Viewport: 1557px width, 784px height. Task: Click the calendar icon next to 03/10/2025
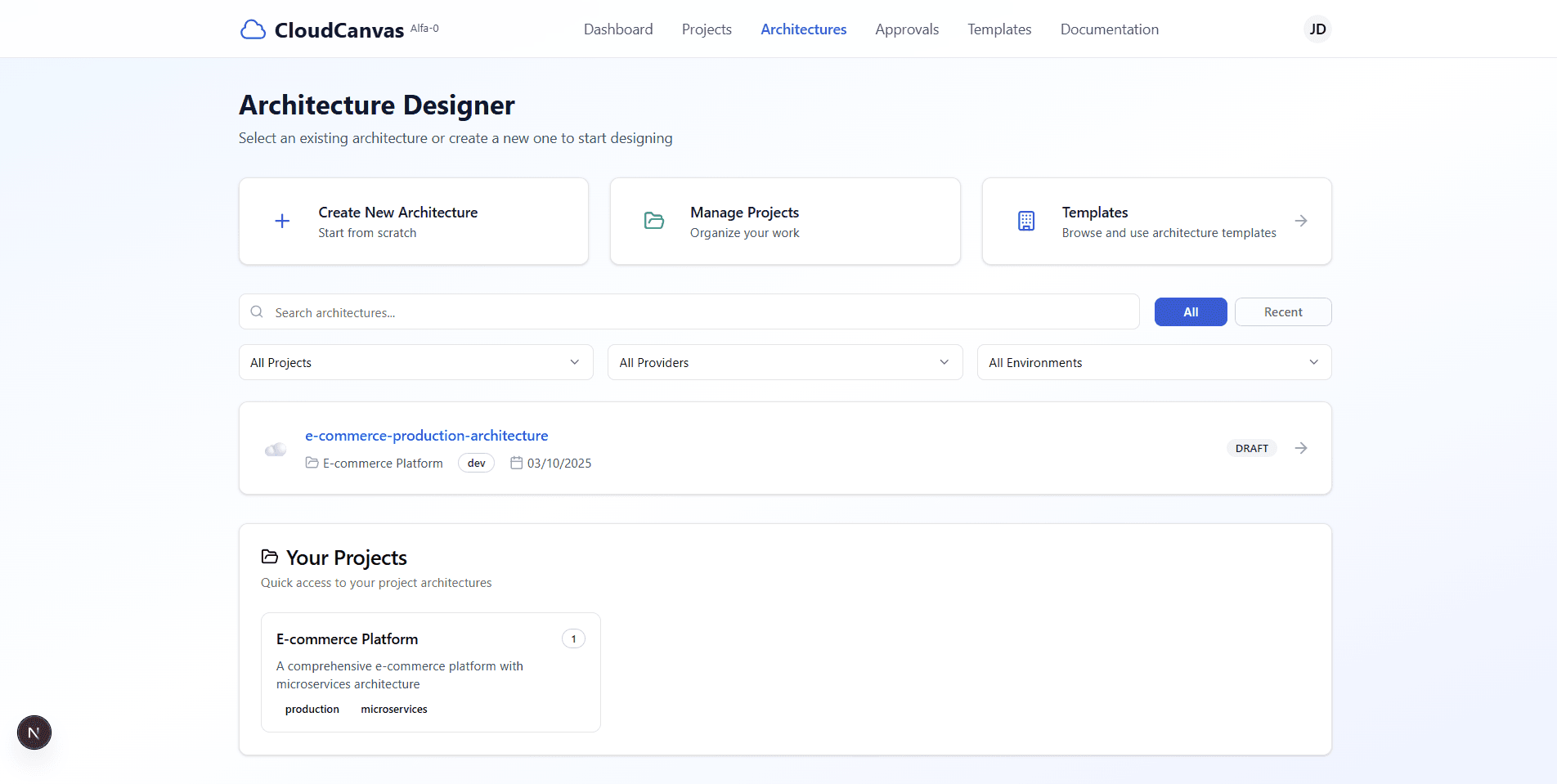coord(516,463)
